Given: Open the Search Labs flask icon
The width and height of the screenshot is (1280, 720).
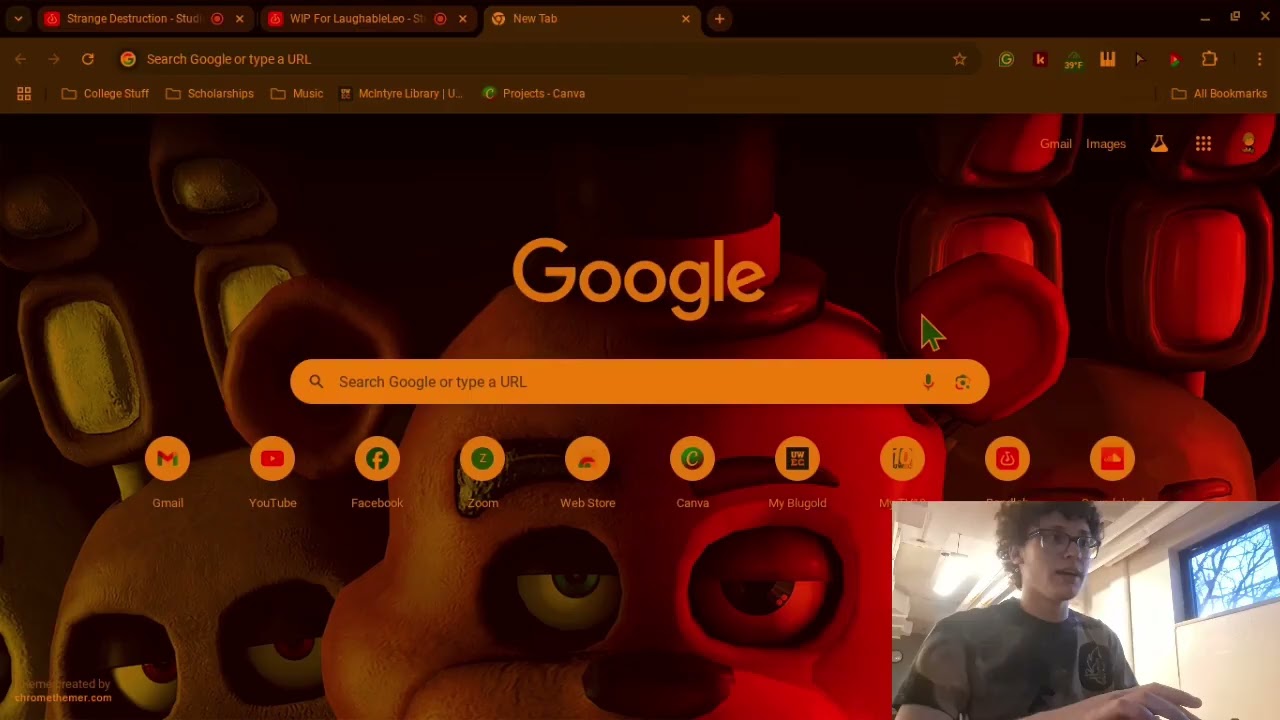Looking at the screenshot, I should pyautogui.click(x=1159, y=144).
